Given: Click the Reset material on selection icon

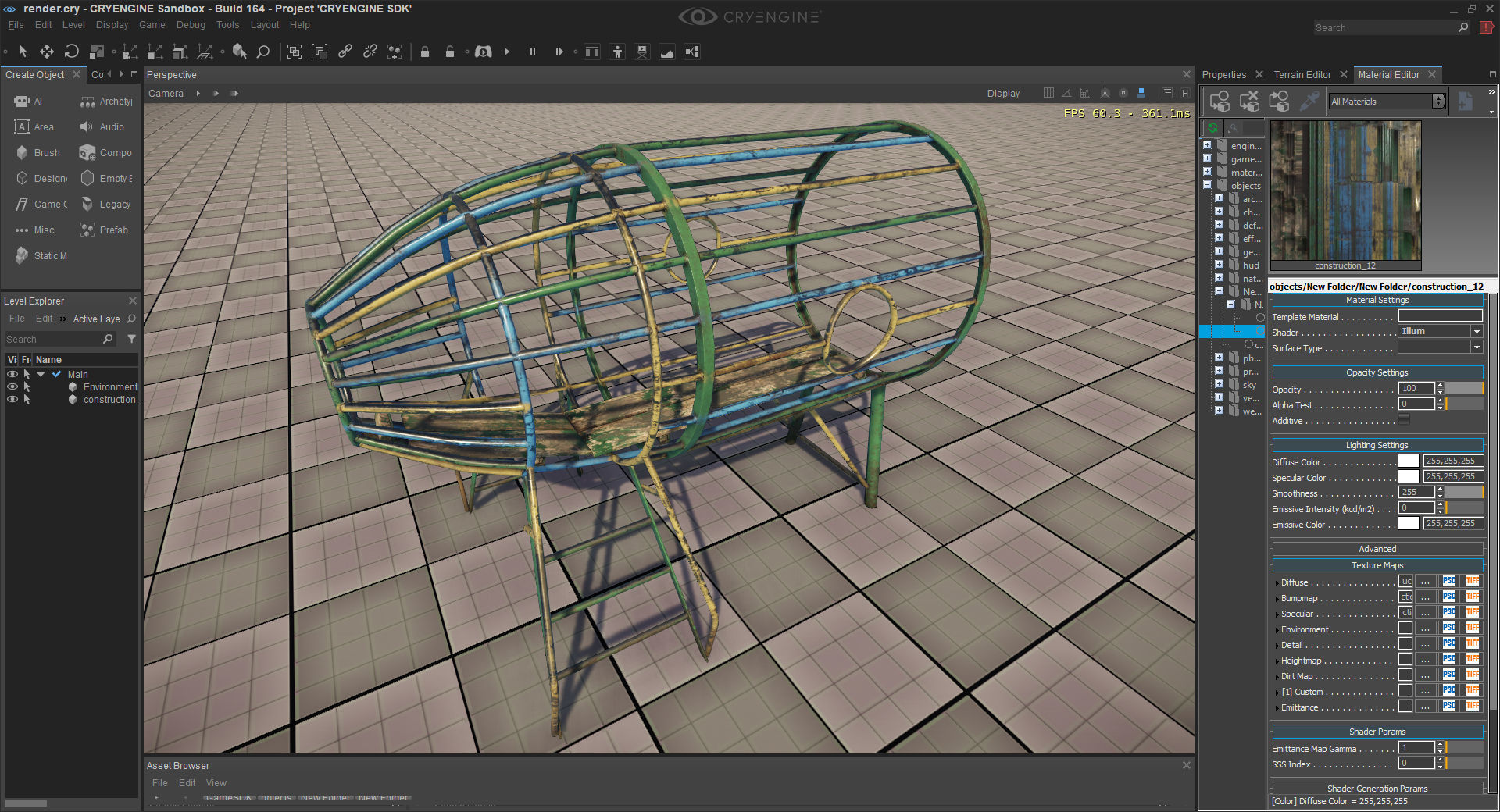Looking at the screenshot, I should pos(1249,101).
